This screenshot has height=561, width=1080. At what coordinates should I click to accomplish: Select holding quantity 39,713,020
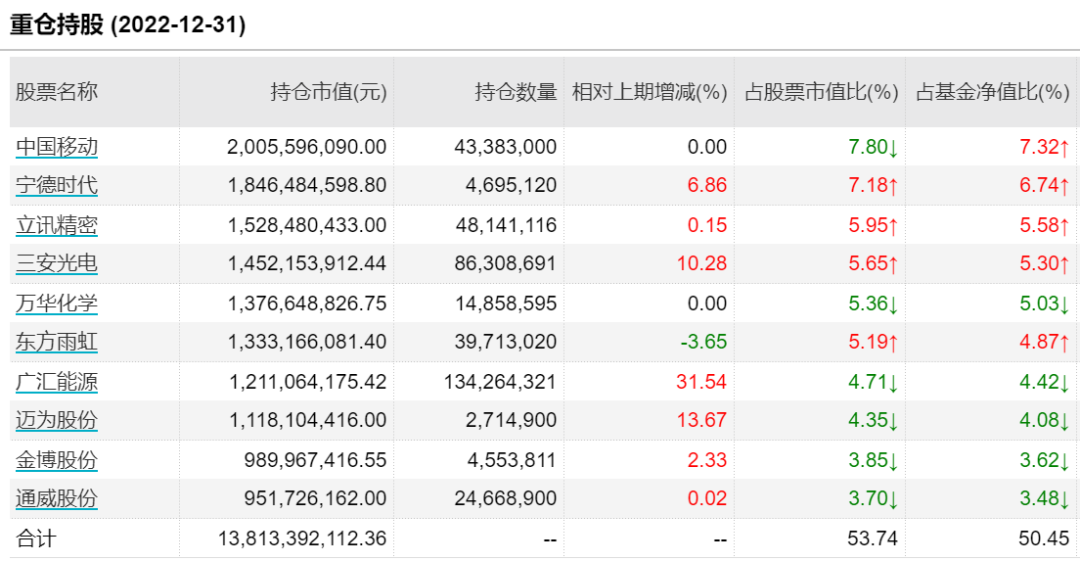[506, 342]
